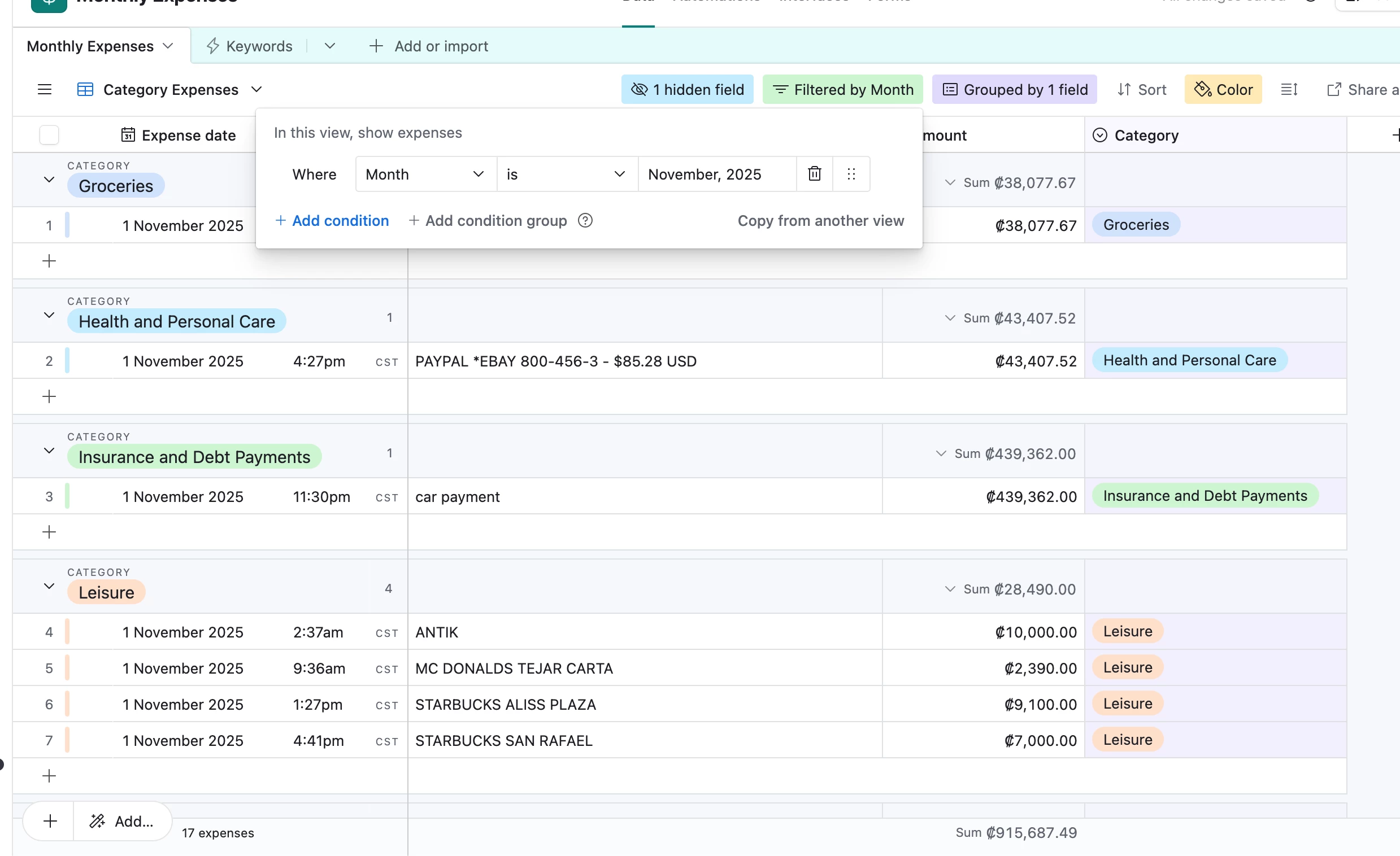The image size is (1400, 856).
Task: Click the Sort toolbar button
Action: (1141, 90)
